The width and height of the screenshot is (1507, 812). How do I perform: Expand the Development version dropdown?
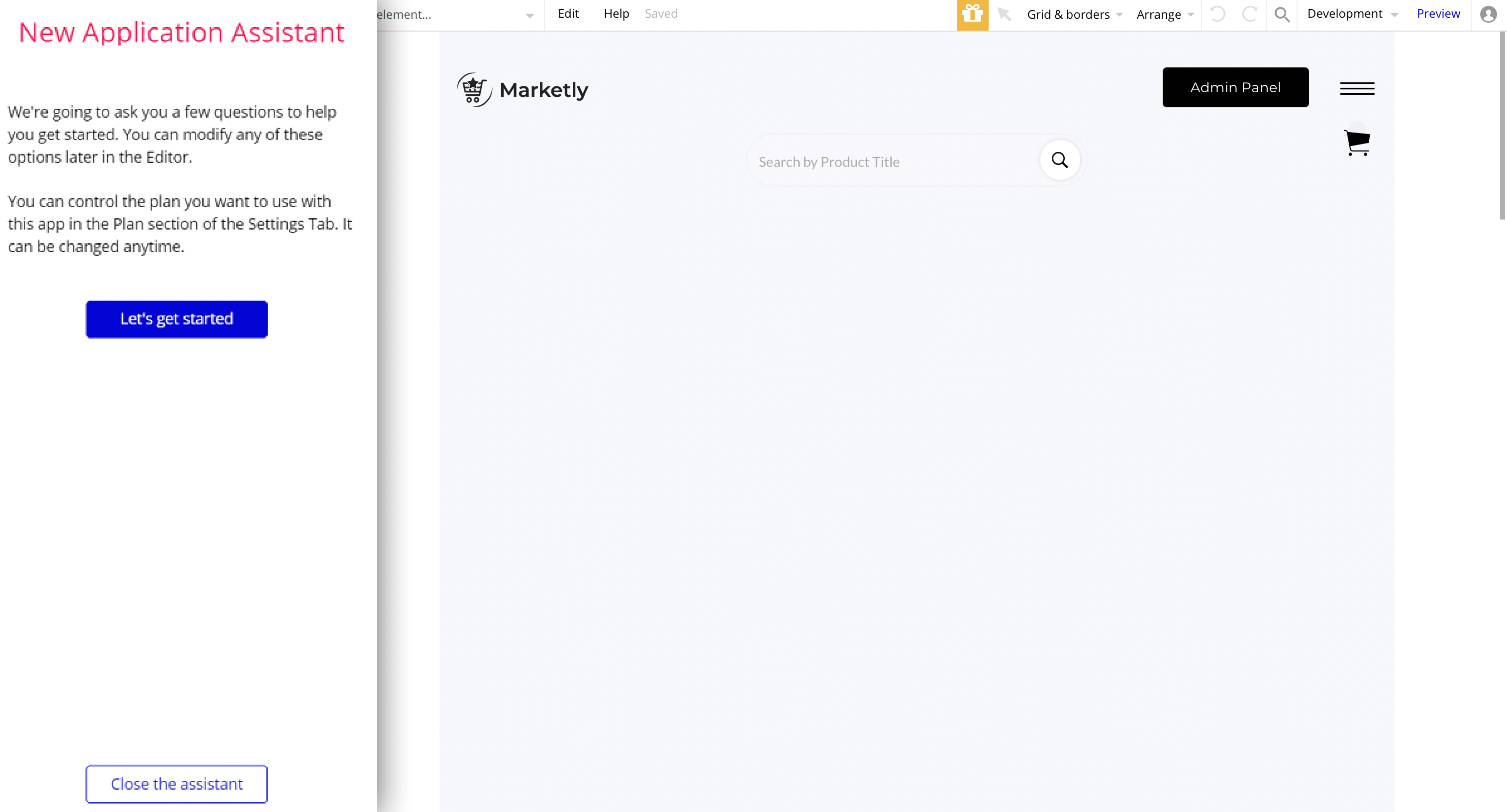1352,14
